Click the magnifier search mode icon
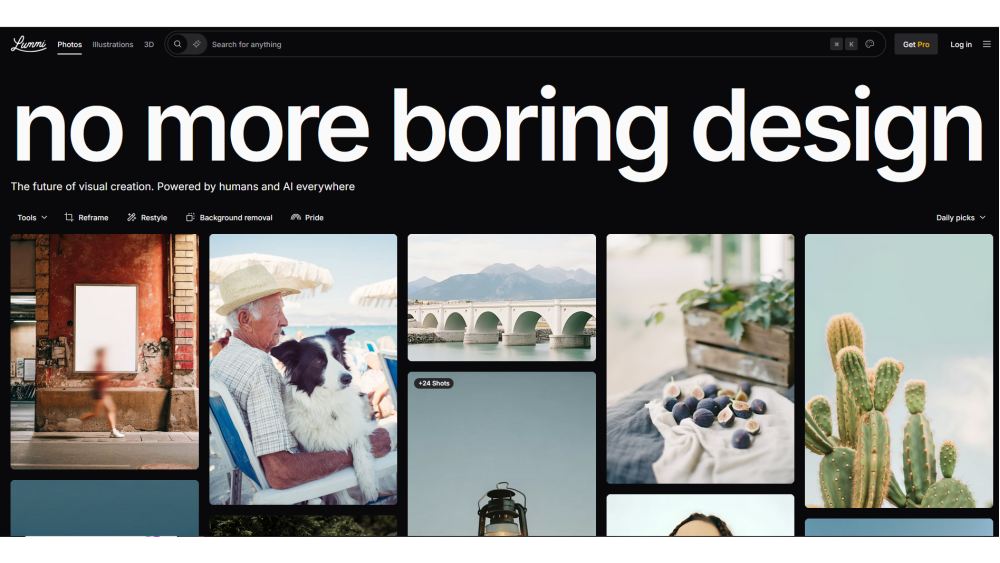The width and height of the screenshot is (1000, 563). [178, 44]
